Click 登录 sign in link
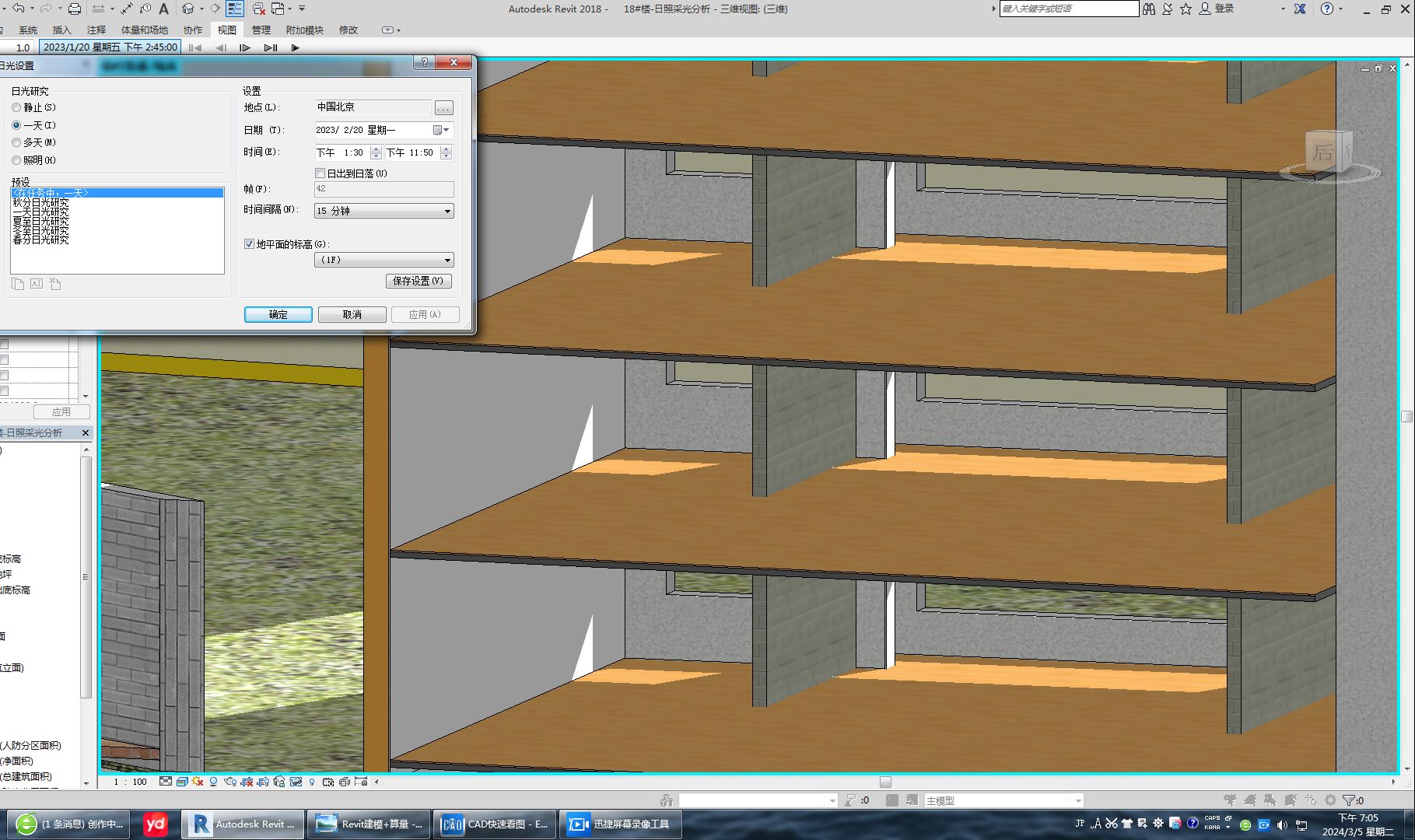Screen dimensions: 1415x840 click(x=1224, y=9)
